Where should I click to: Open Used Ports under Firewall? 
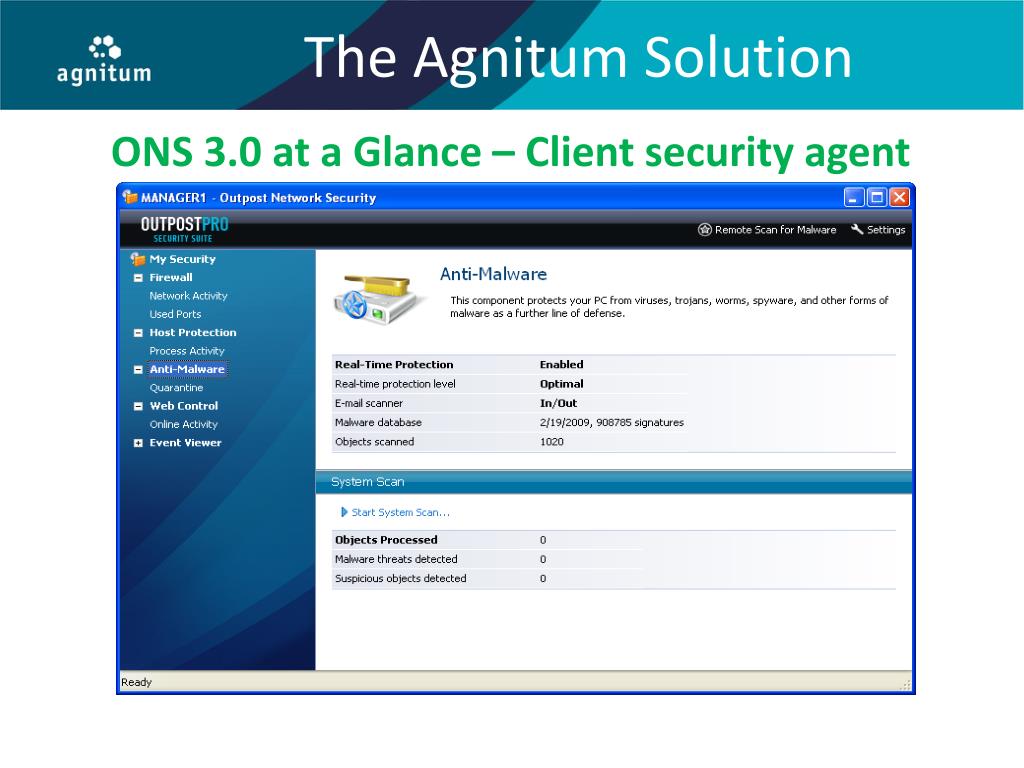[175, 313]
